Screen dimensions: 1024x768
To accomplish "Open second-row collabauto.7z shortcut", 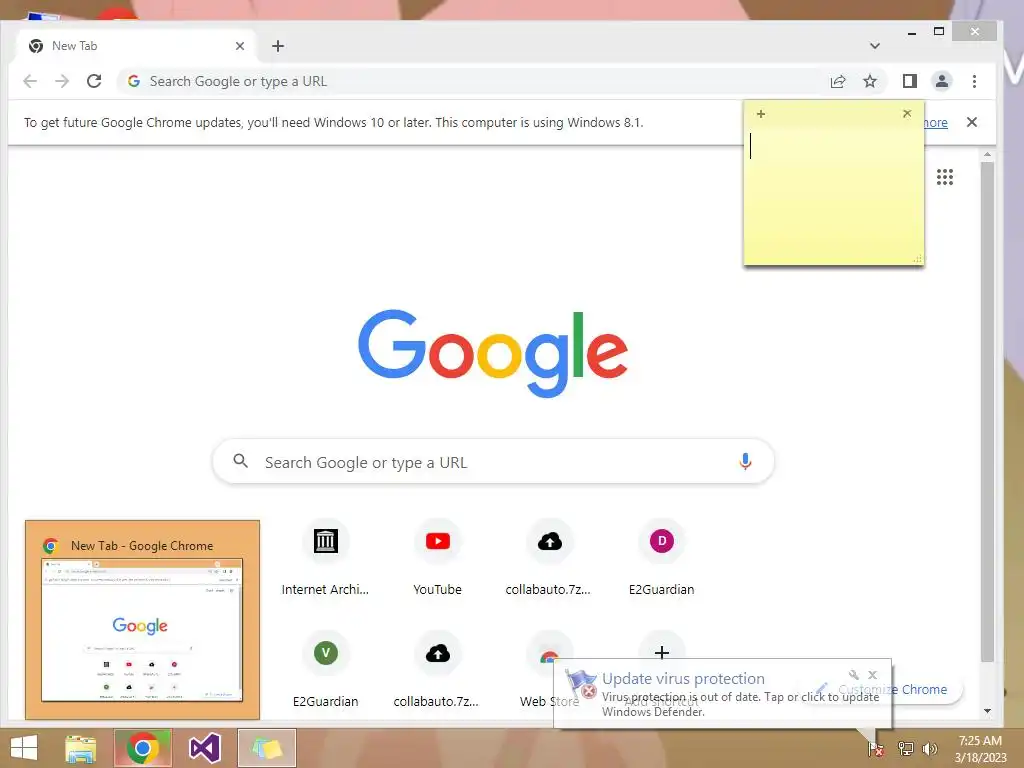I will [437, 671].
